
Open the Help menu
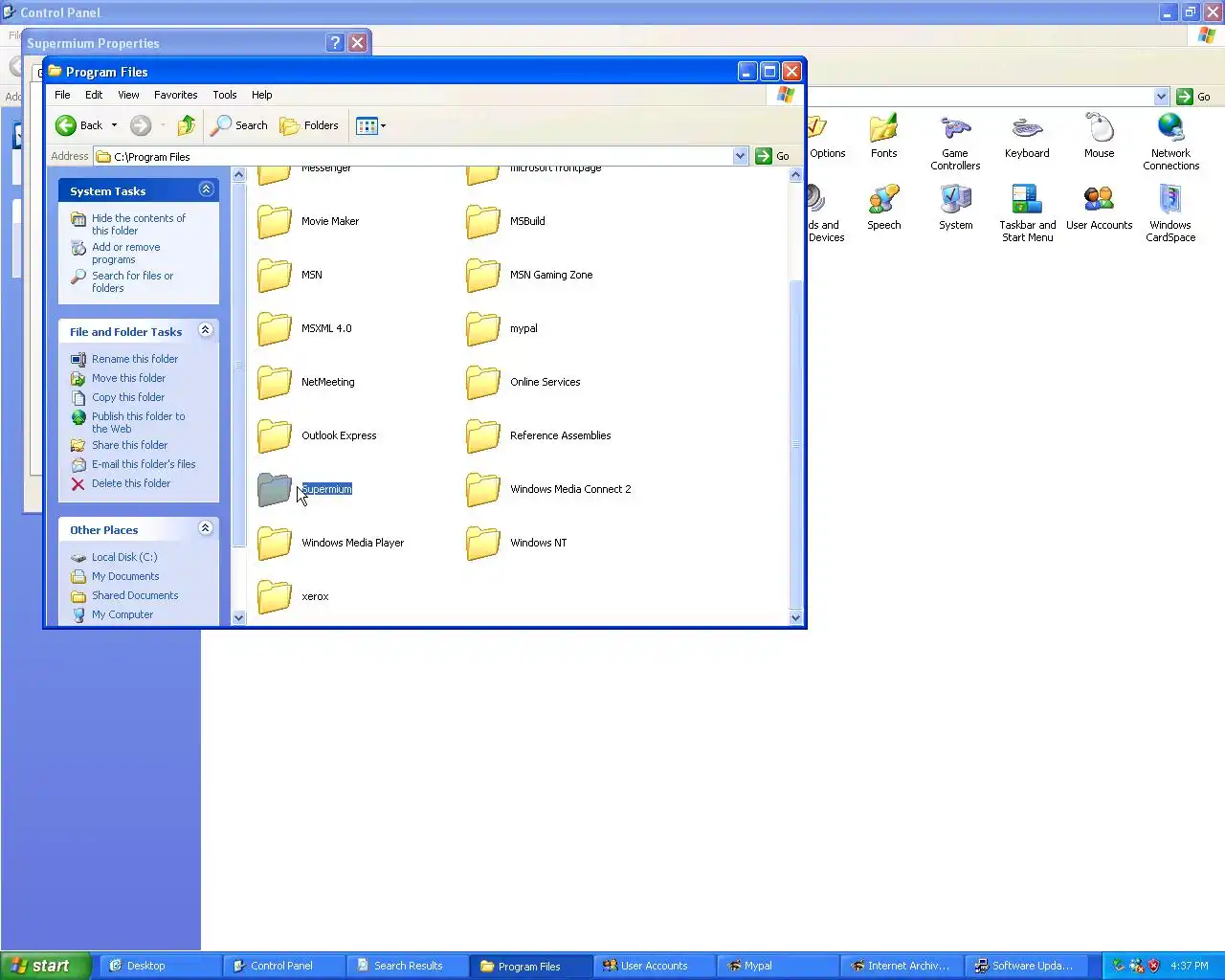262,95
